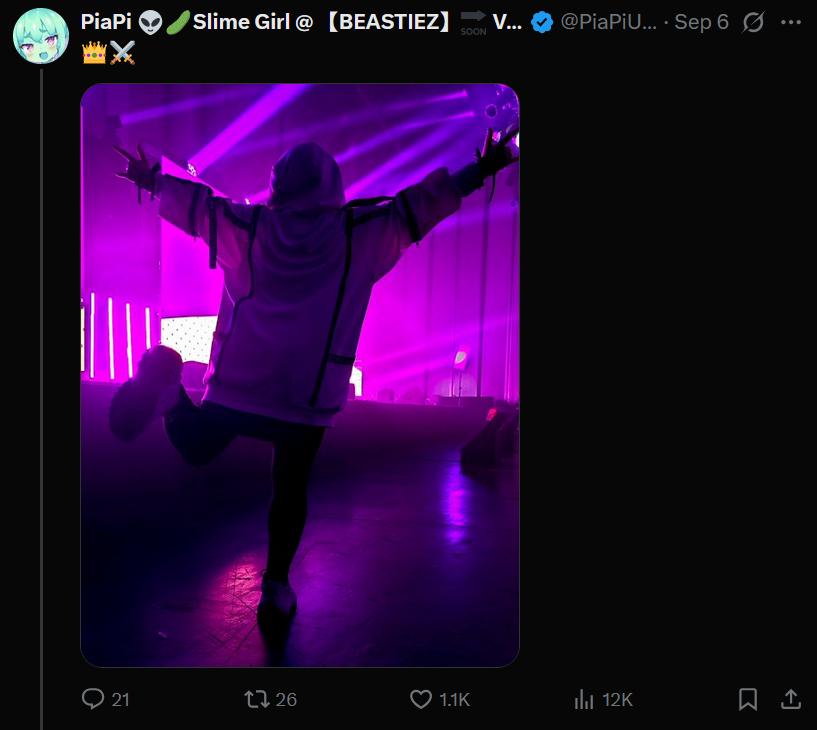This screenshot has height=730, width=817.
Task: Bookmark this post
Action: [748, 699]
